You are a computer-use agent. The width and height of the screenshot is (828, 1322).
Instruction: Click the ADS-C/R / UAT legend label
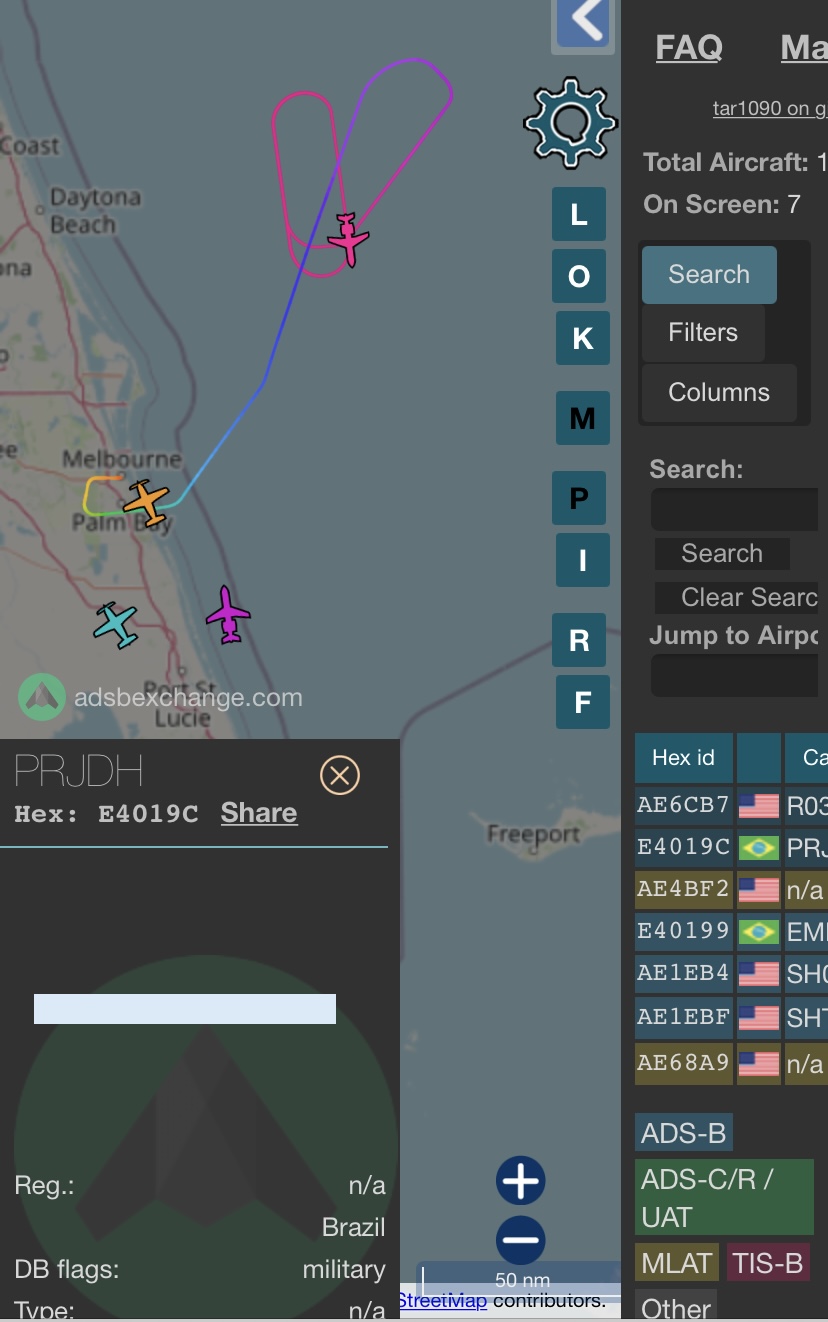724,1198
